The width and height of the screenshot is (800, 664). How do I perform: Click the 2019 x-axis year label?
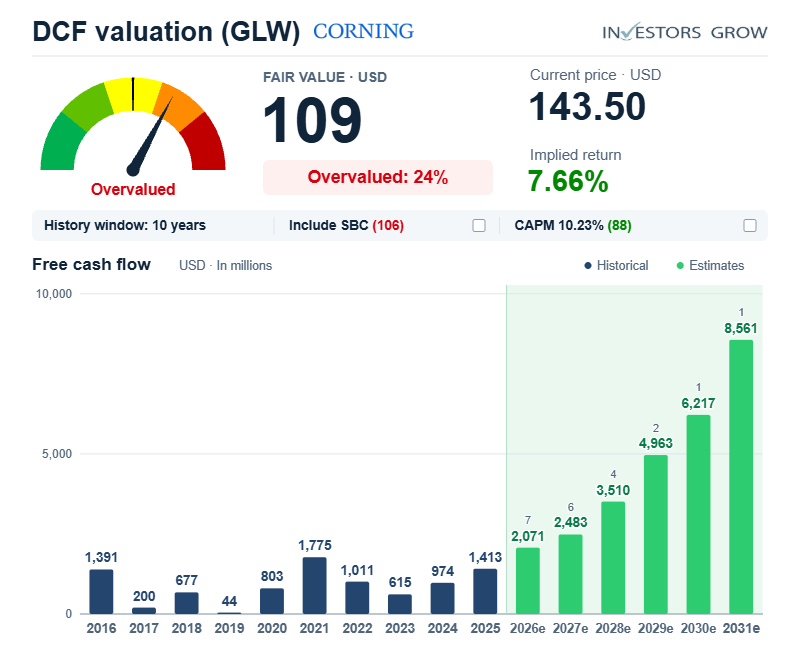pos(229,628)
